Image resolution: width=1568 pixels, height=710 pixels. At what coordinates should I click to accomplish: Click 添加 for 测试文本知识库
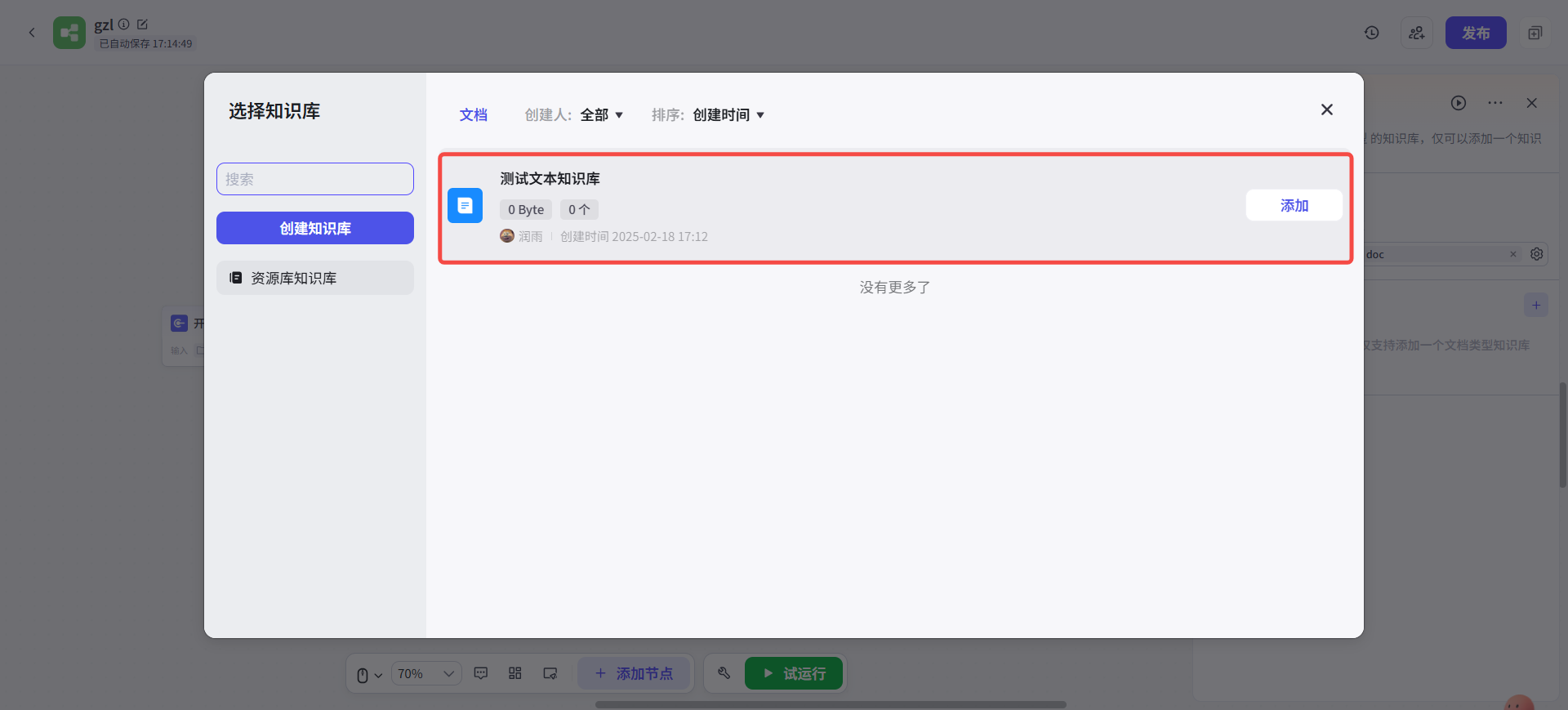point(1294,206)
